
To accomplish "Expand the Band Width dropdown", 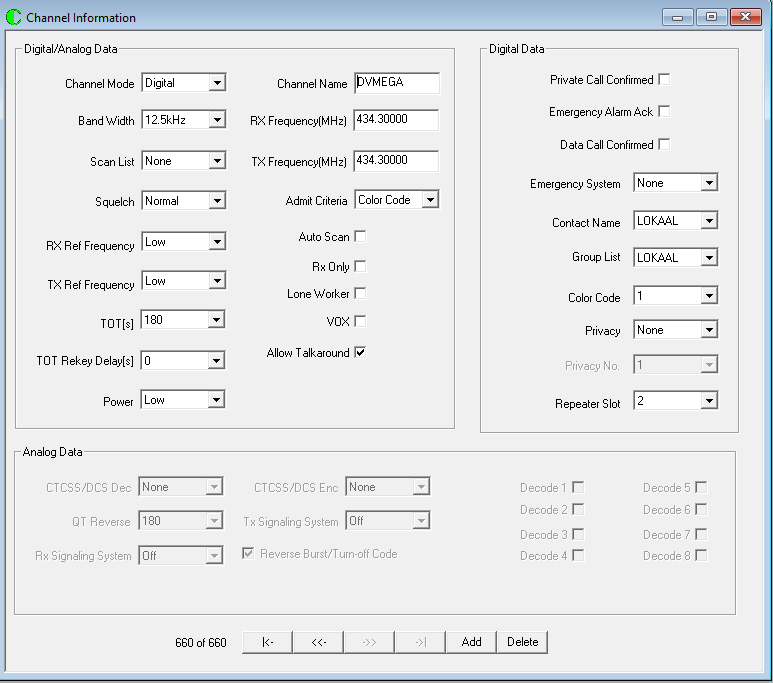I will 217,121.
